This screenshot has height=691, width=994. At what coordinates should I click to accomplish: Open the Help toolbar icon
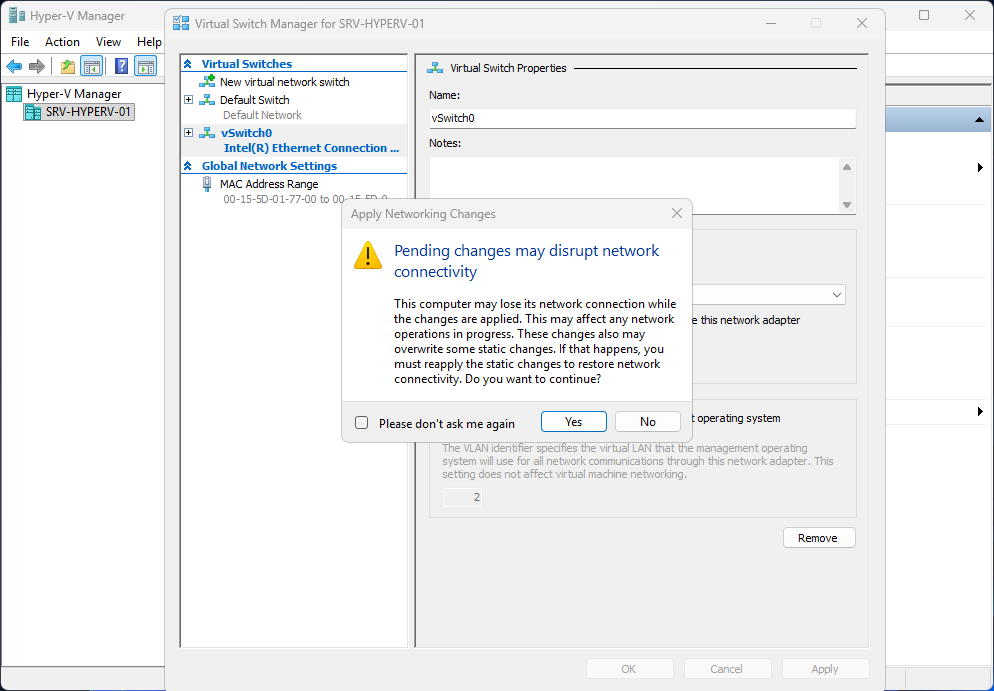(120, 66)
